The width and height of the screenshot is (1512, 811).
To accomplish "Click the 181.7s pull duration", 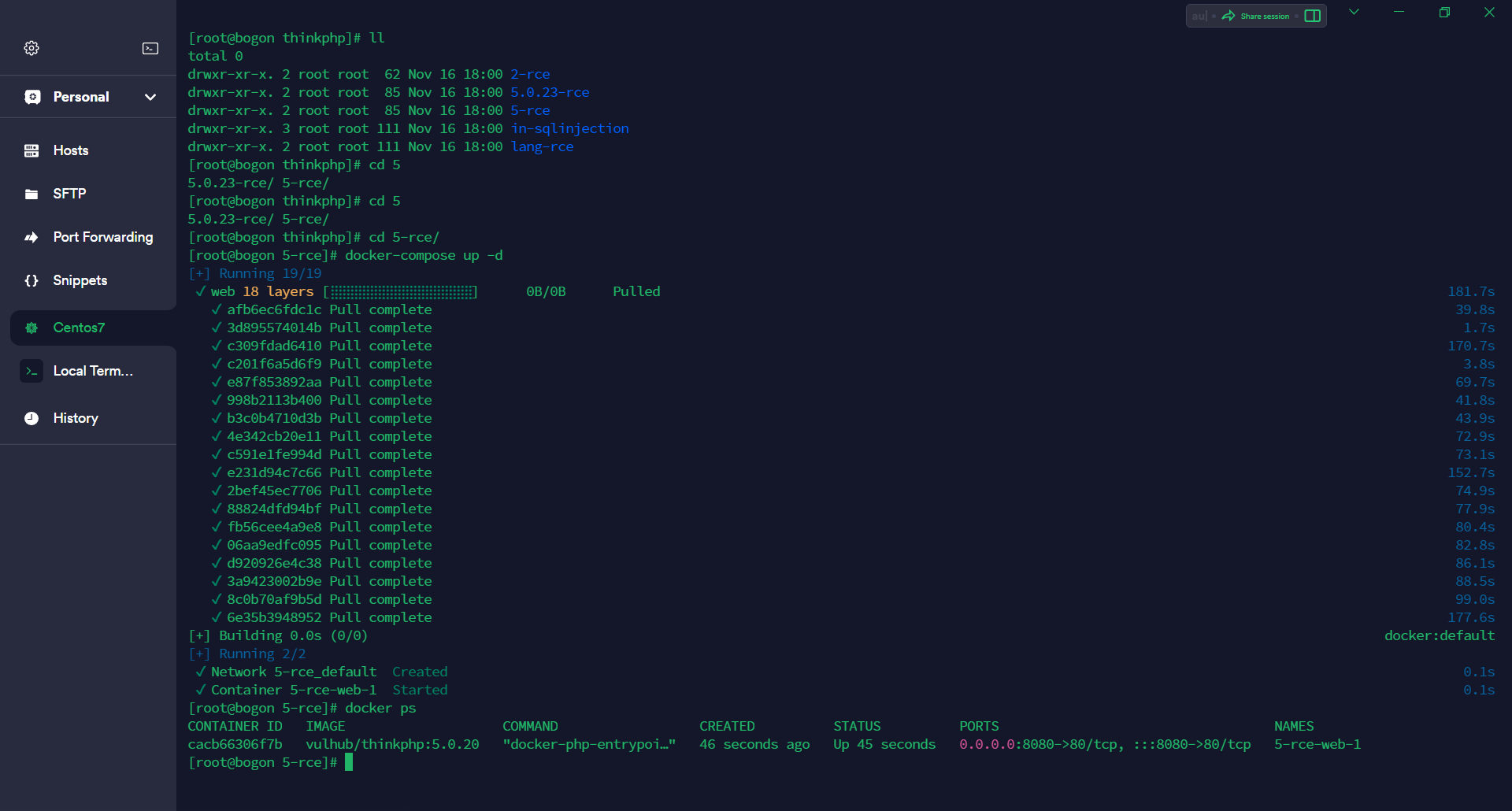I will 1471,291.
